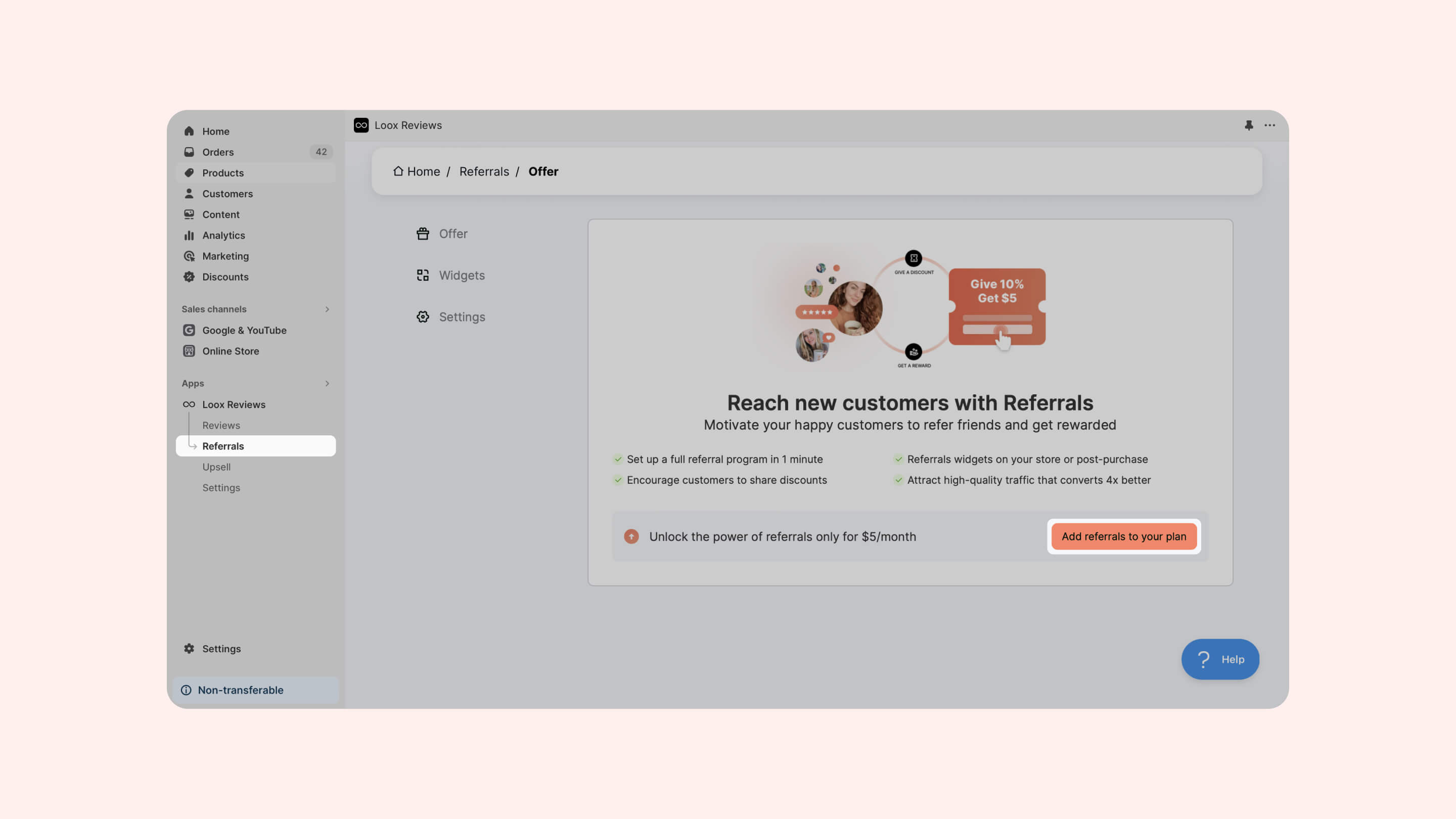The height and width of the screenshot is (819, 1456).
Task: Navigate to Products in sidebar
Action: pyautogui.click(x=222, y=173)
